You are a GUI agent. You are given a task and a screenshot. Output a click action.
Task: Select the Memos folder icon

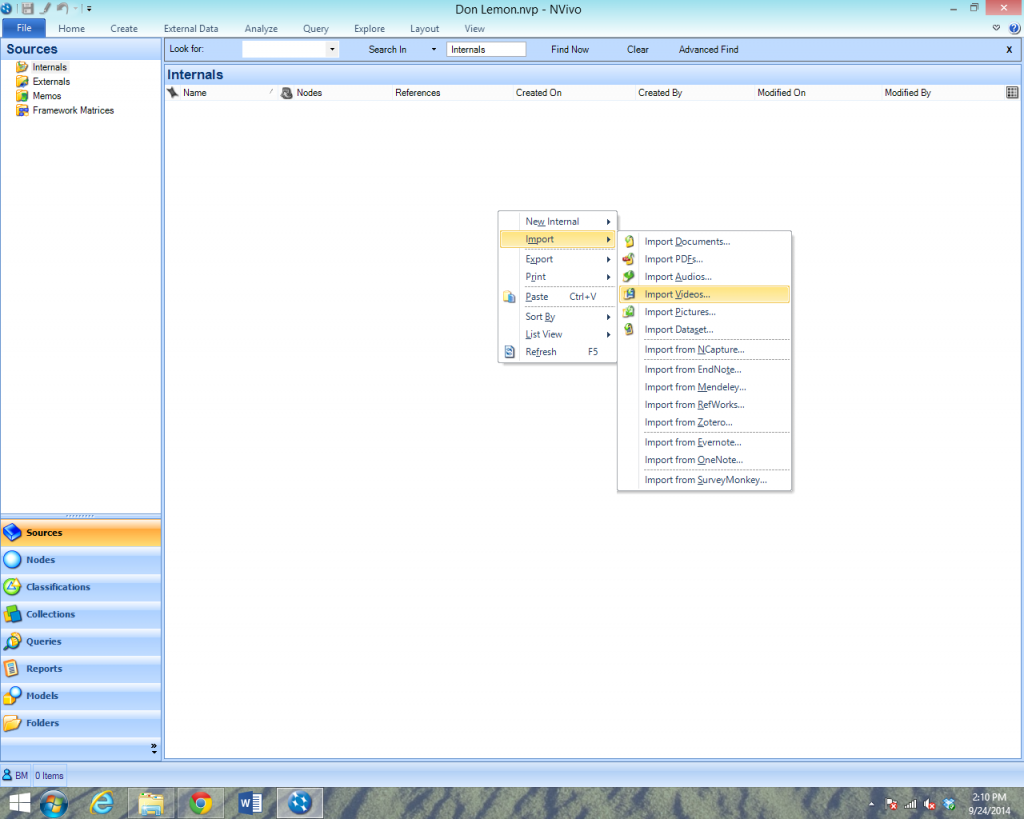click(x=22, y=95)
